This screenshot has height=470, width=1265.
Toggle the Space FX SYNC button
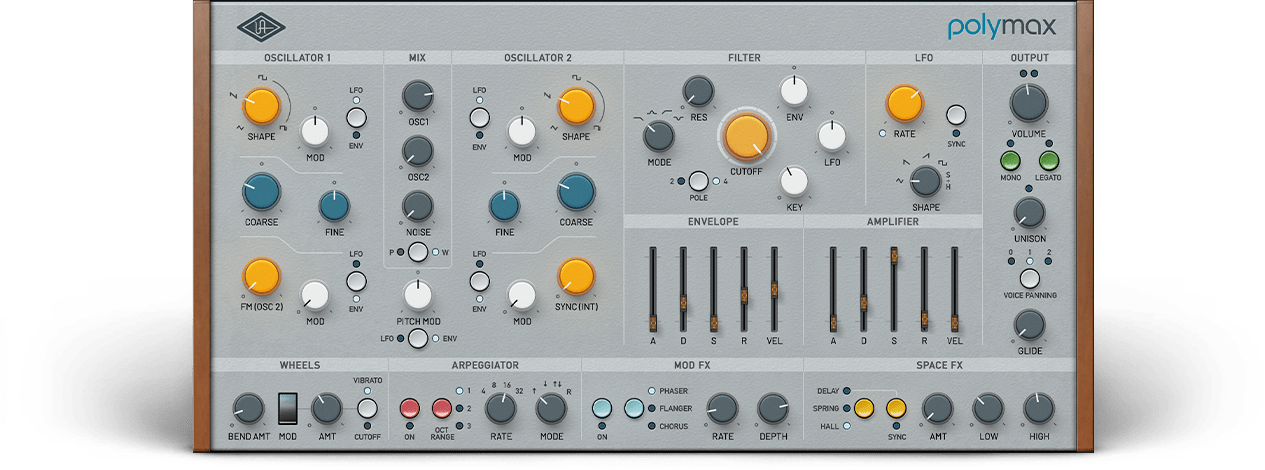click(895, 408)
